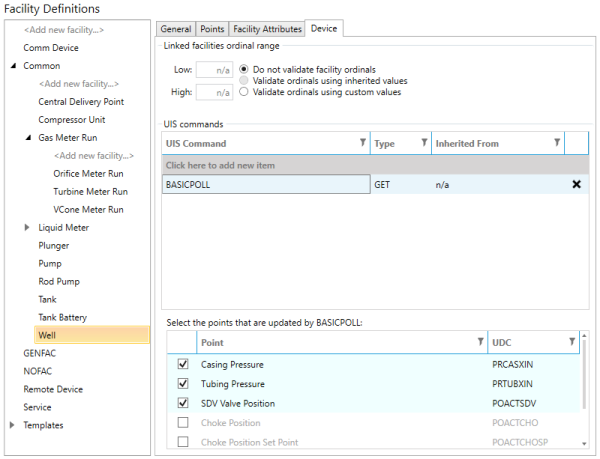Click filter icon on UDC column
Image resolution: width=600 pixels, height=459 pixels.
pyautogui.click(x=572, y=342)
